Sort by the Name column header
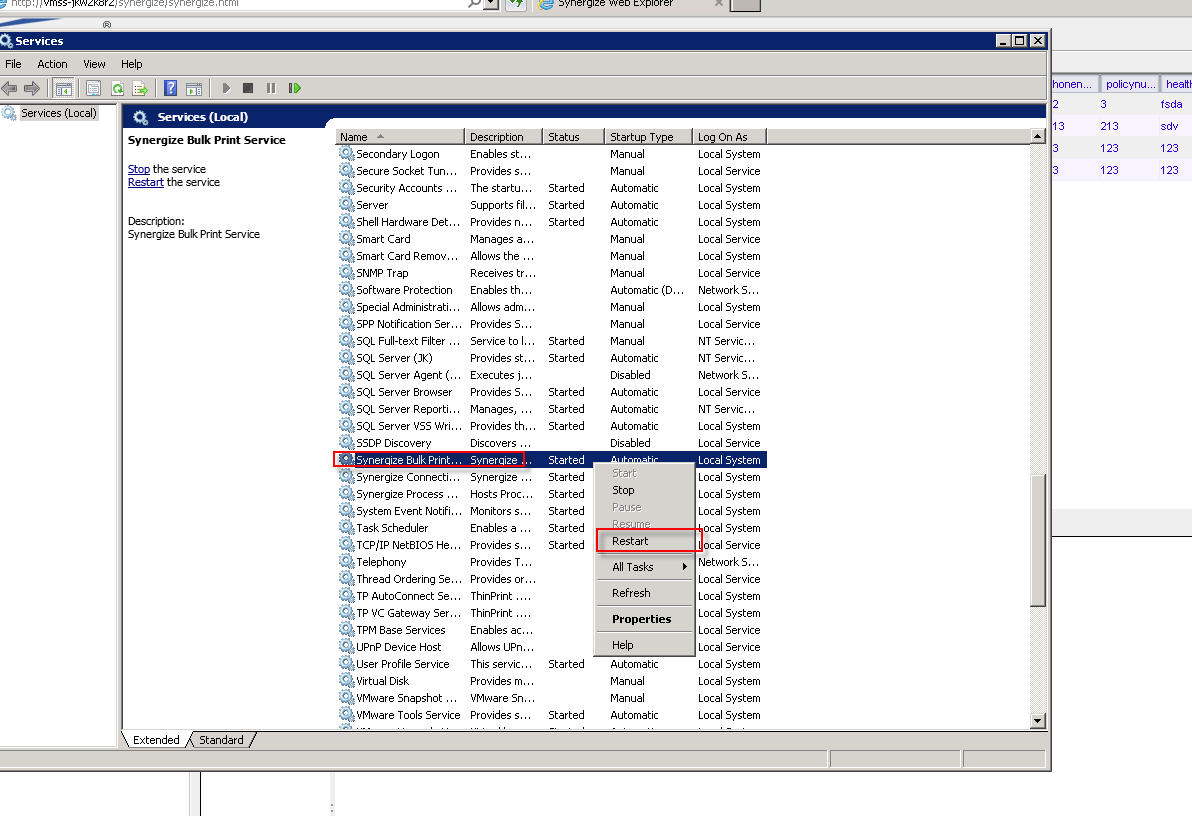Viewport: 1192px width, 816px height. [400, 137]
